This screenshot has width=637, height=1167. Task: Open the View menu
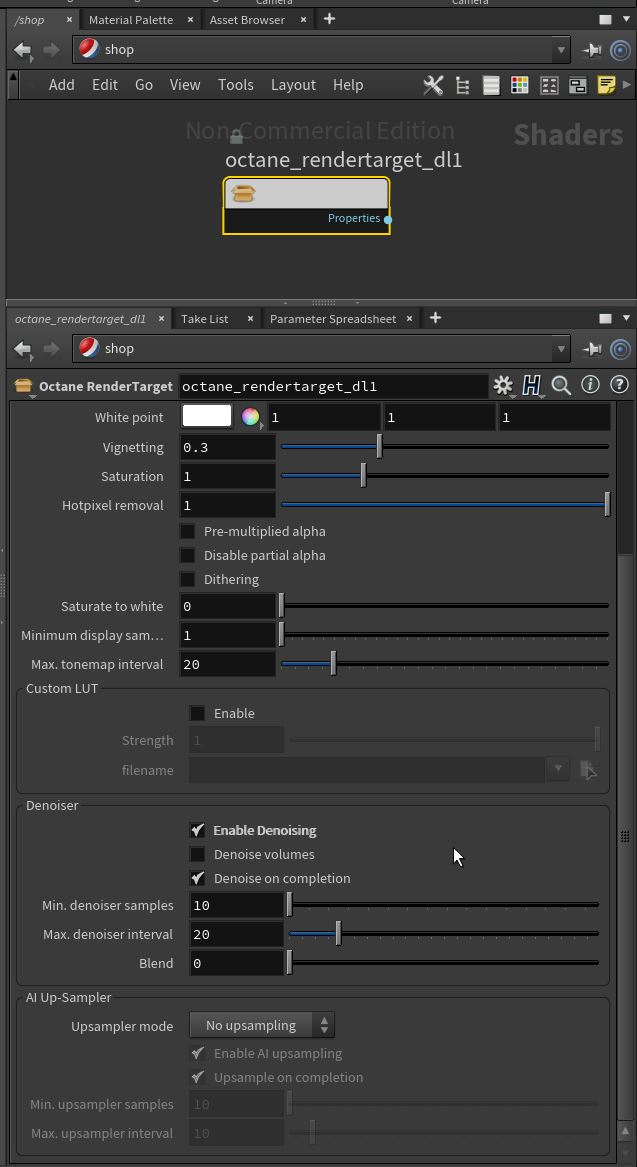[185, 85]
